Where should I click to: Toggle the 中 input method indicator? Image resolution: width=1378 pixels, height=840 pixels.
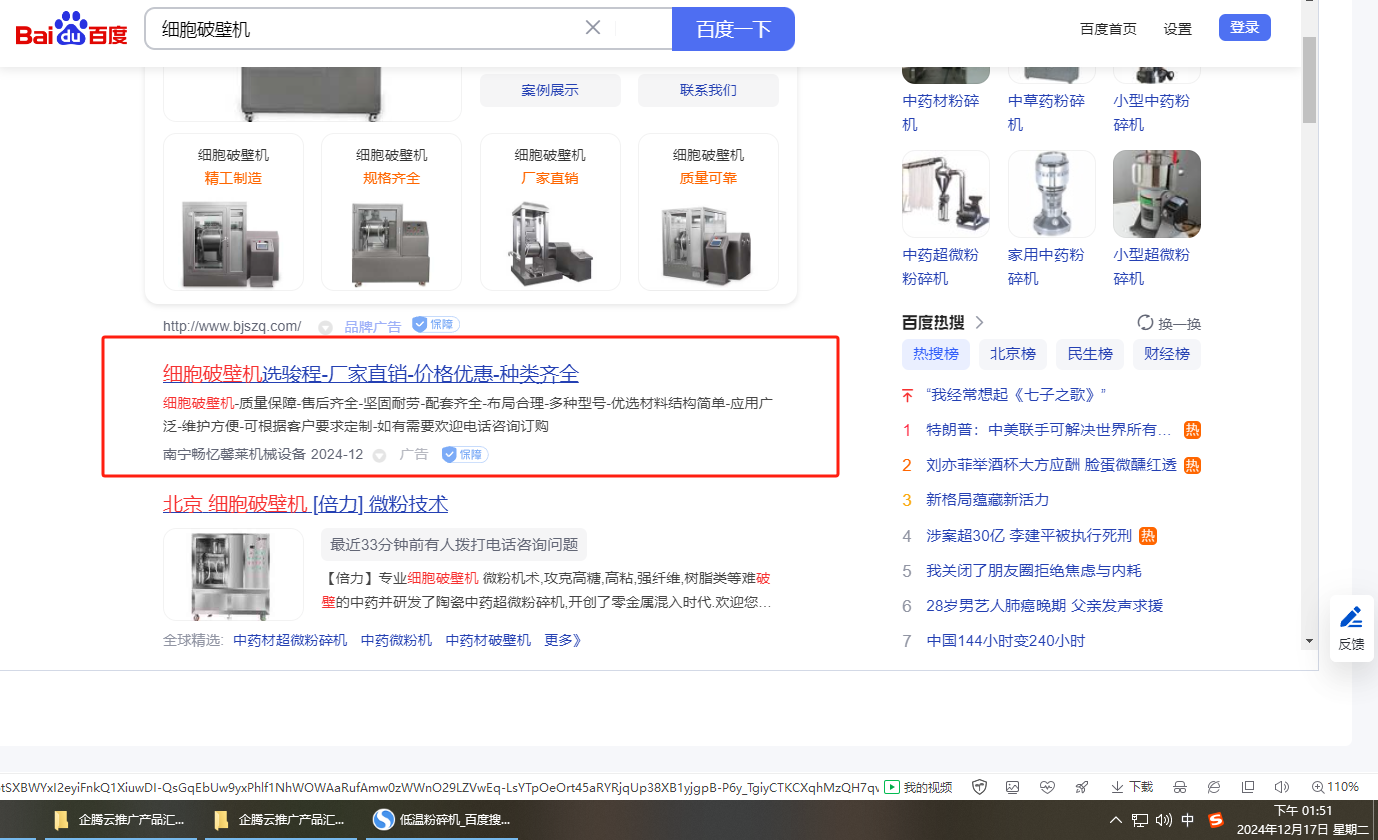coord(1188,820)
